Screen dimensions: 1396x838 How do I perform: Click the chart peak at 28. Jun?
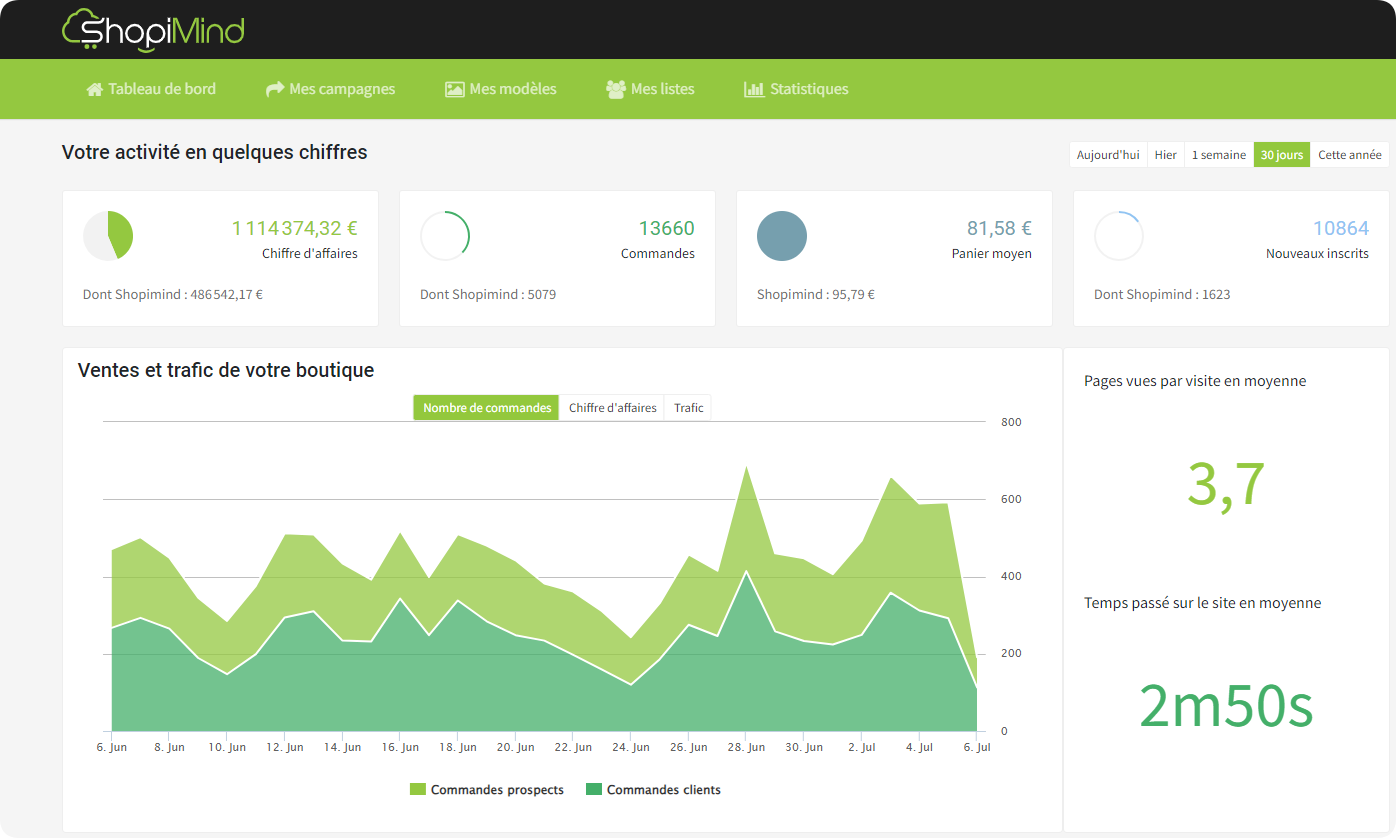746,466
